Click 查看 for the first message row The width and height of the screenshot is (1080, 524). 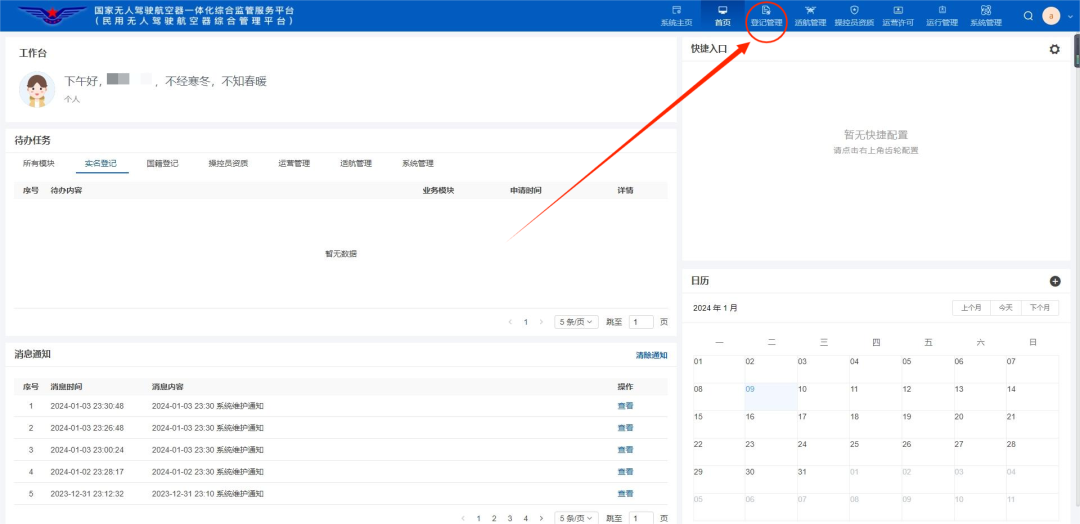(x=625, y=406)
